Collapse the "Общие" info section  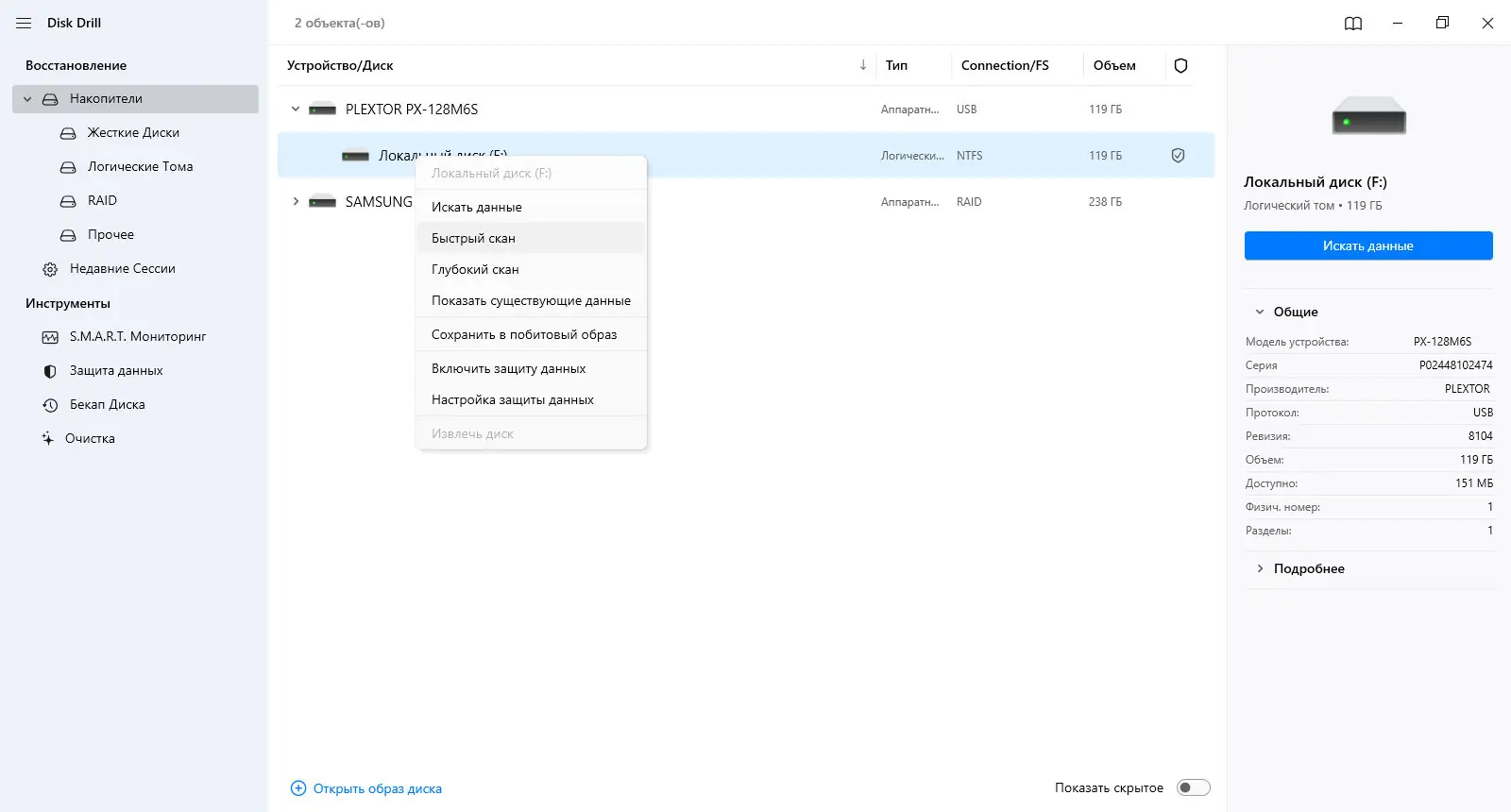(x=1260, y=312)
